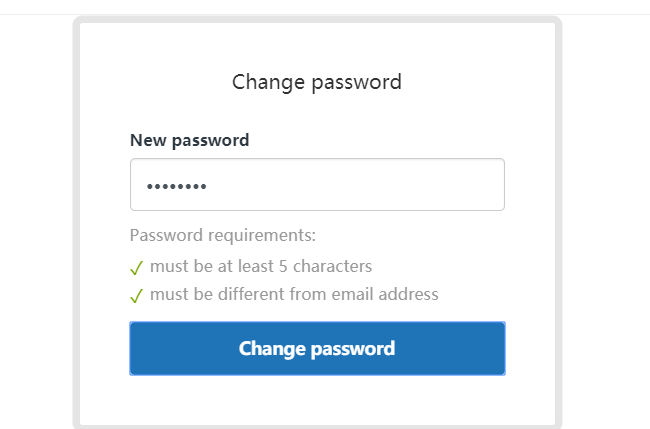
Task: Click the blank card area below the blue button
Action: pos(317,400)
